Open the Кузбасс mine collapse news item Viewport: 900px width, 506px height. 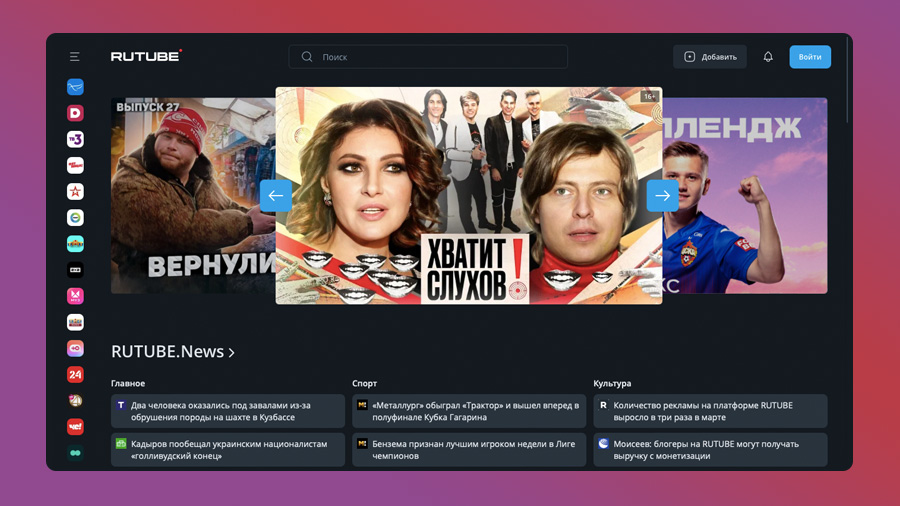228,411
